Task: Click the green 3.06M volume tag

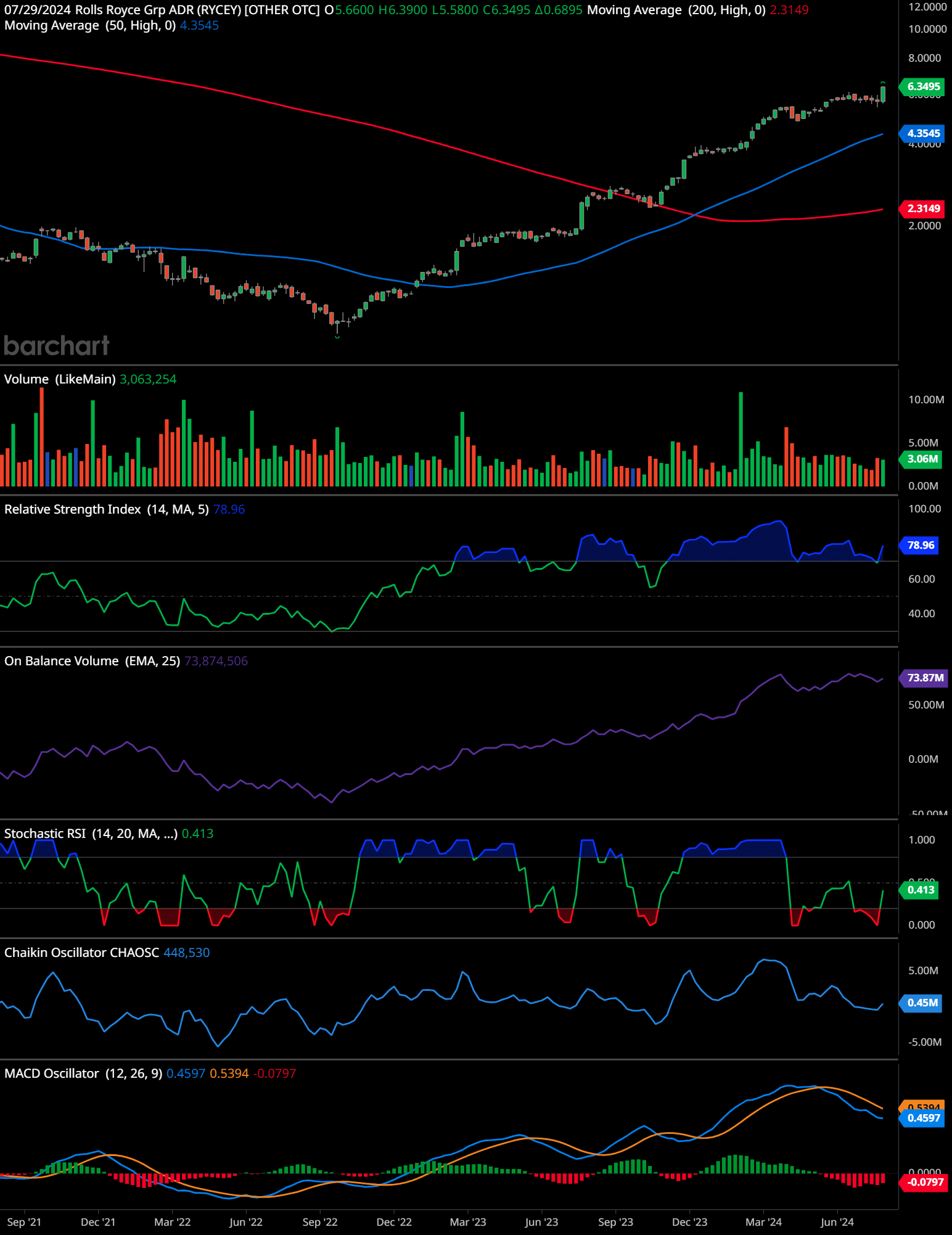Action: coord(921,459)
